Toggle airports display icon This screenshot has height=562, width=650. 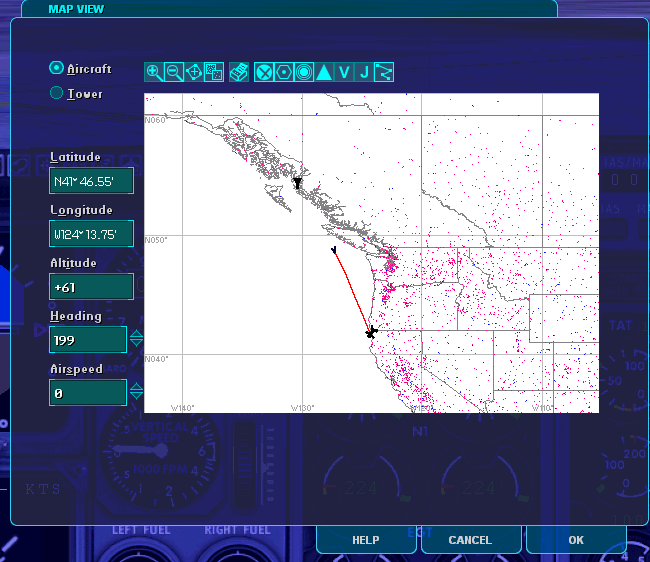(264, 72)
